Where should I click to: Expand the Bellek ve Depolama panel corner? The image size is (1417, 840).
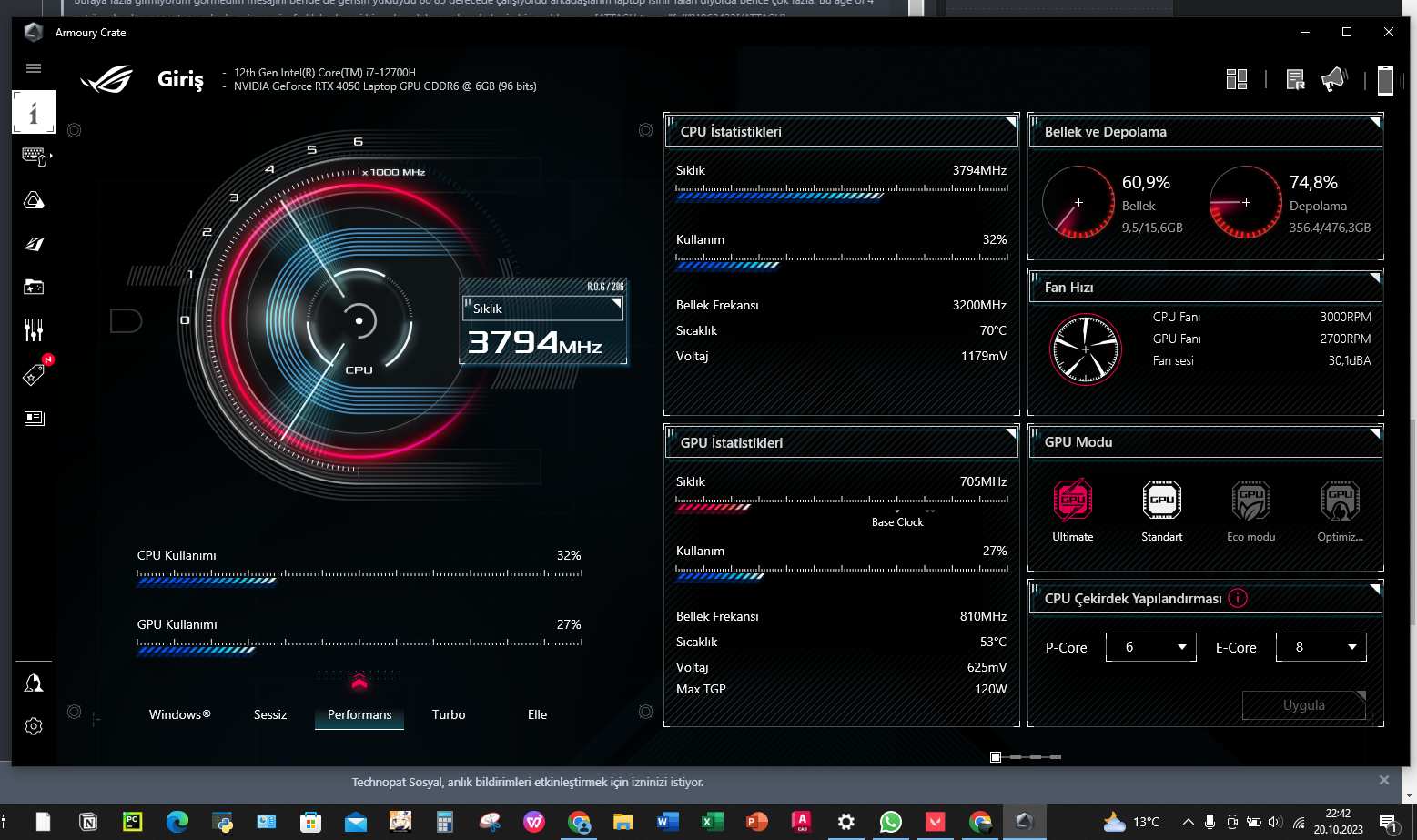(1375, 122)
